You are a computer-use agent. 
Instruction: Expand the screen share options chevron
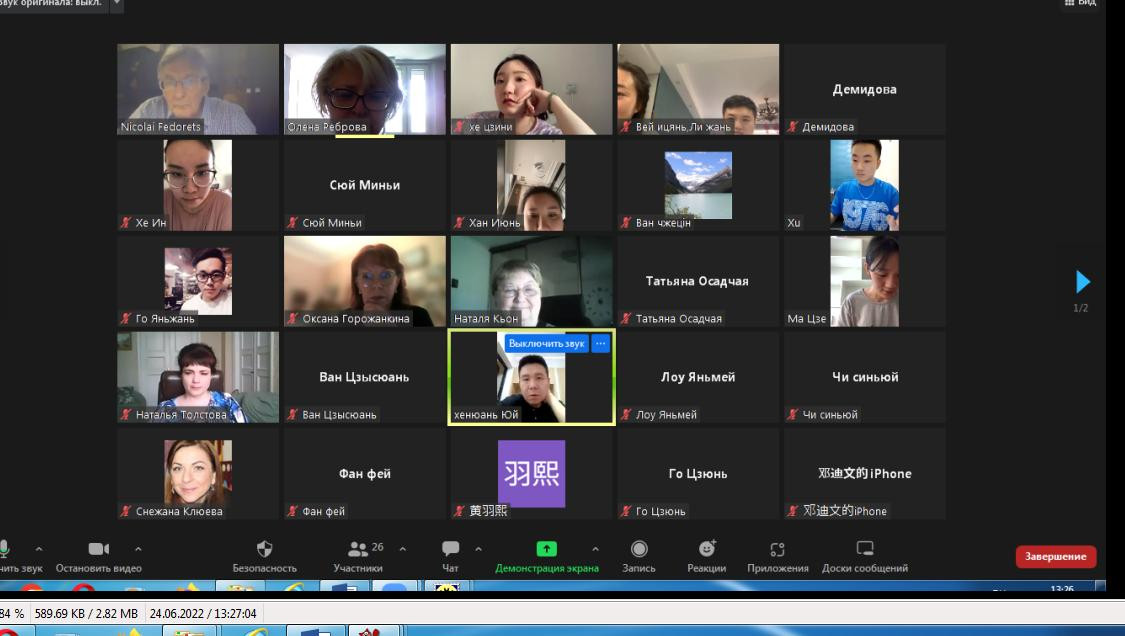(x=596, y=549)
